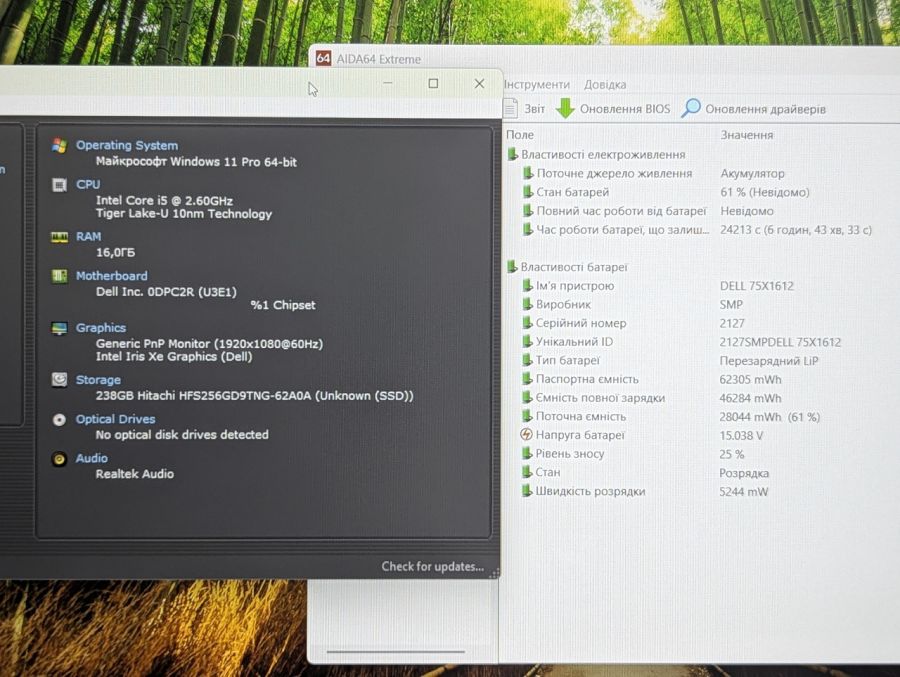Click the battery icon beside Рівень зносу
Image resolution: width=900 pixels, height=677 pixels.
[x=527, y=453]
